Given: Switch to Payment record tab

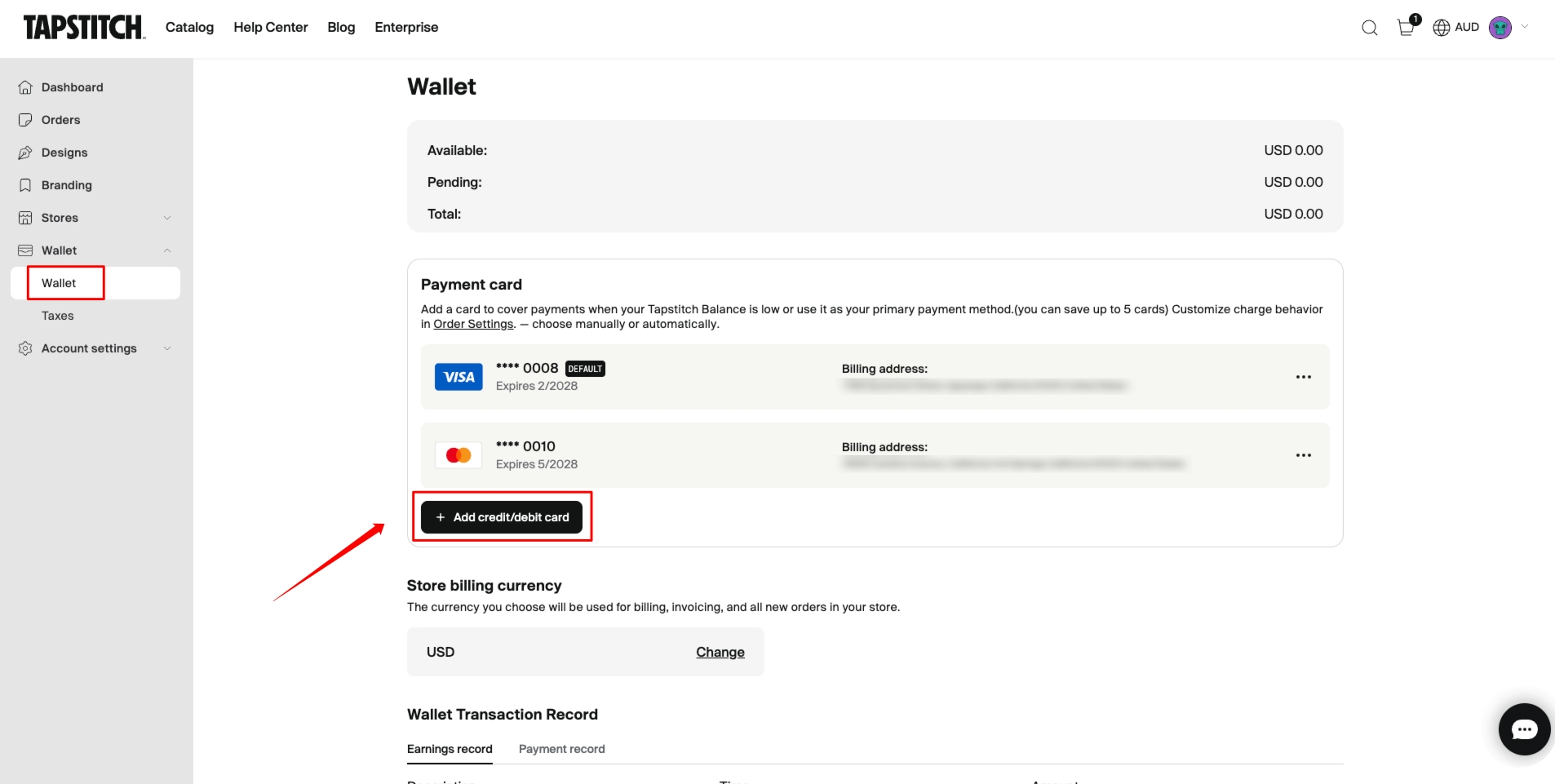Looking at the screenshot, I should [561, 749].
